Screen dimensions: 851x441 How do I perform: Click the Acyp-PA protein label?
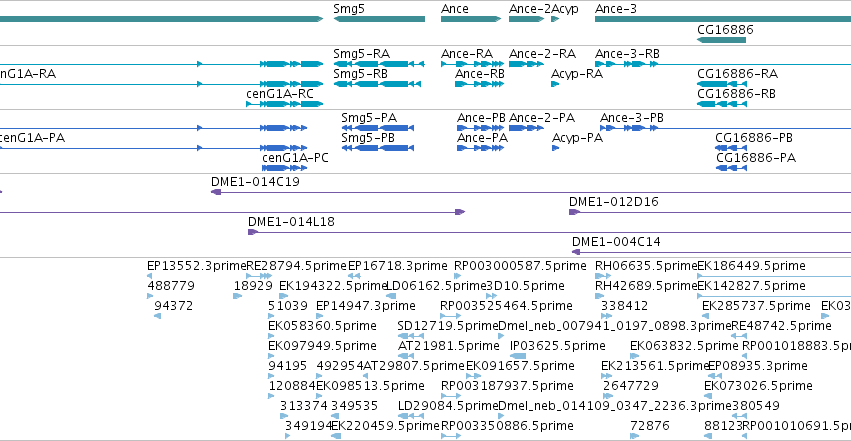[x=577, y=138]
